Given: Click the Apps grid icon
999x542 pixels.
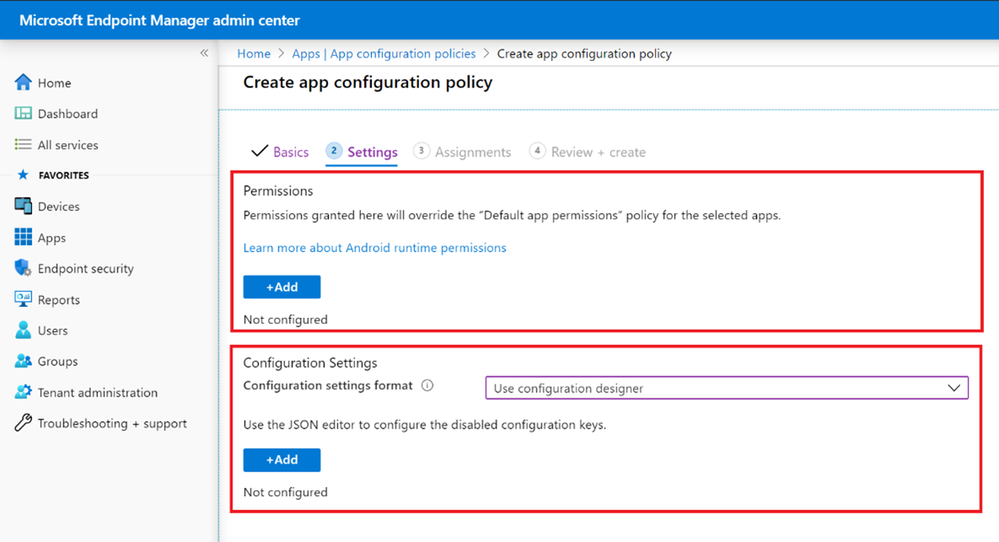Looking at the screenshot, I should click(x=23, y=238).
